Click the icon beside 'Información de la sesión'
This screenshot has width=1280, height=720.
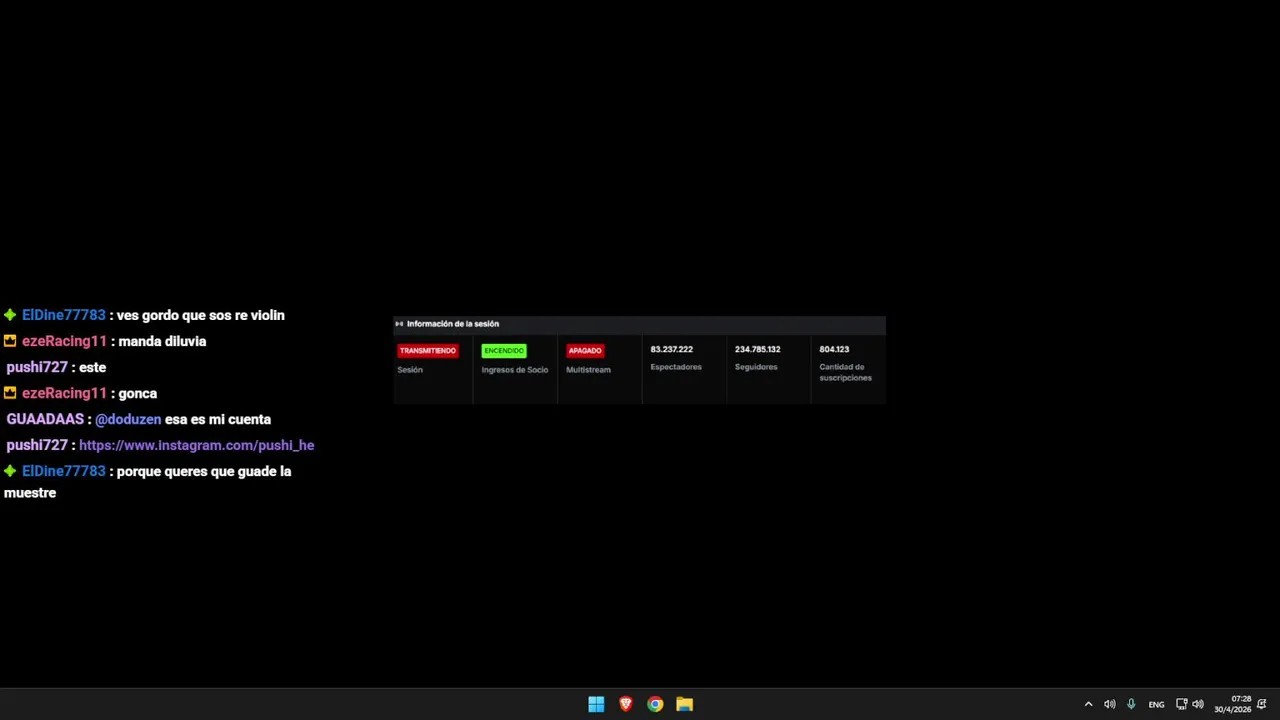399,324
